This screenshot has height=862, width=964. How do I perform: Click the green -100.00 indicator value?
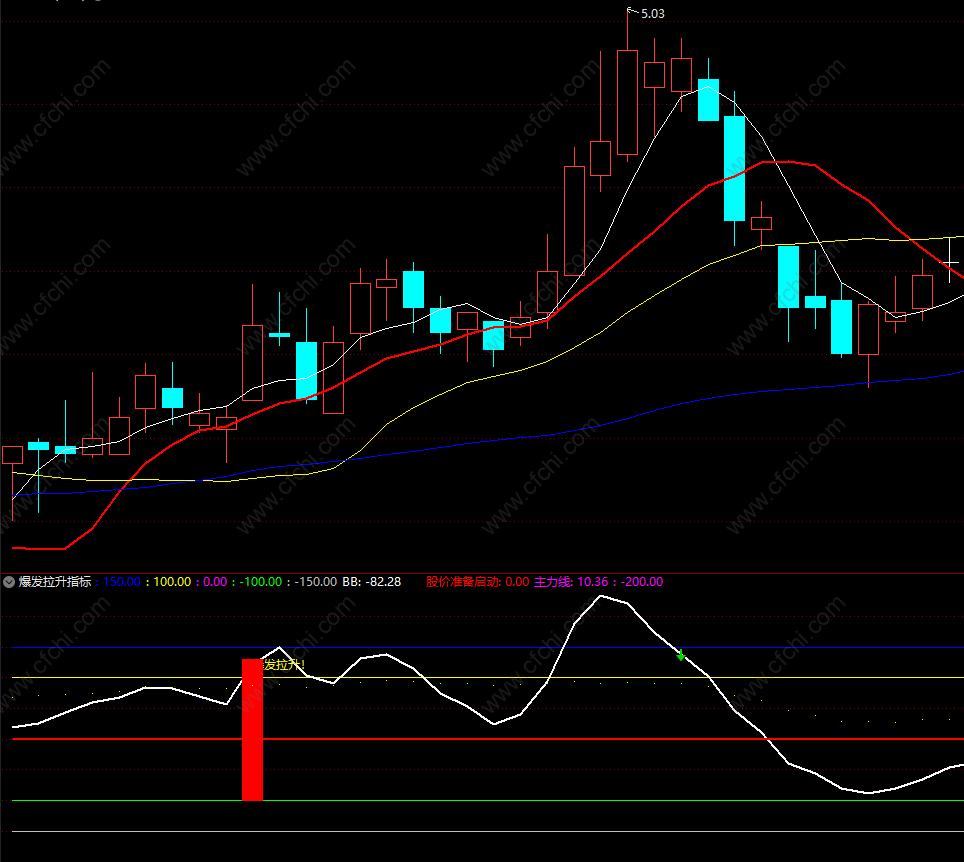pyautogui.click(x=261, y=582)
